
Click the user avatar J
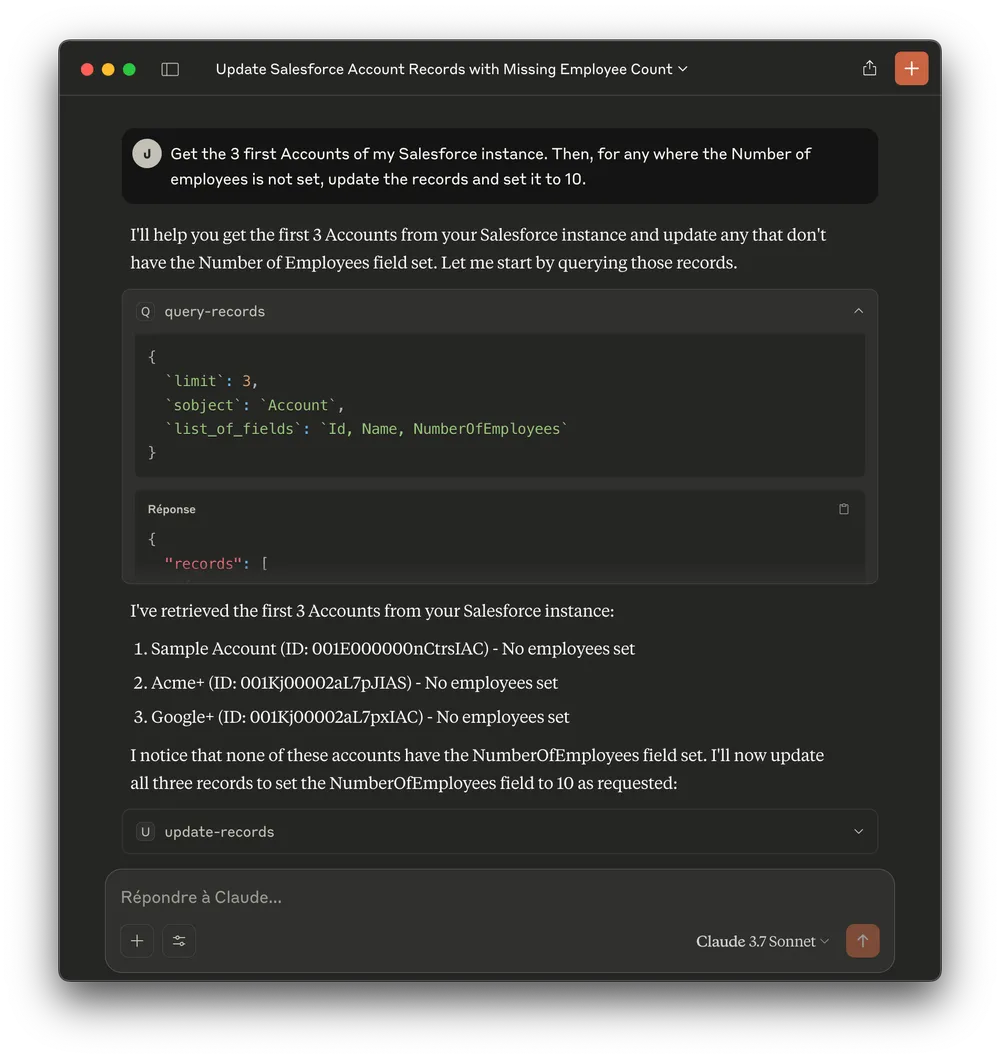pos(147,153)
